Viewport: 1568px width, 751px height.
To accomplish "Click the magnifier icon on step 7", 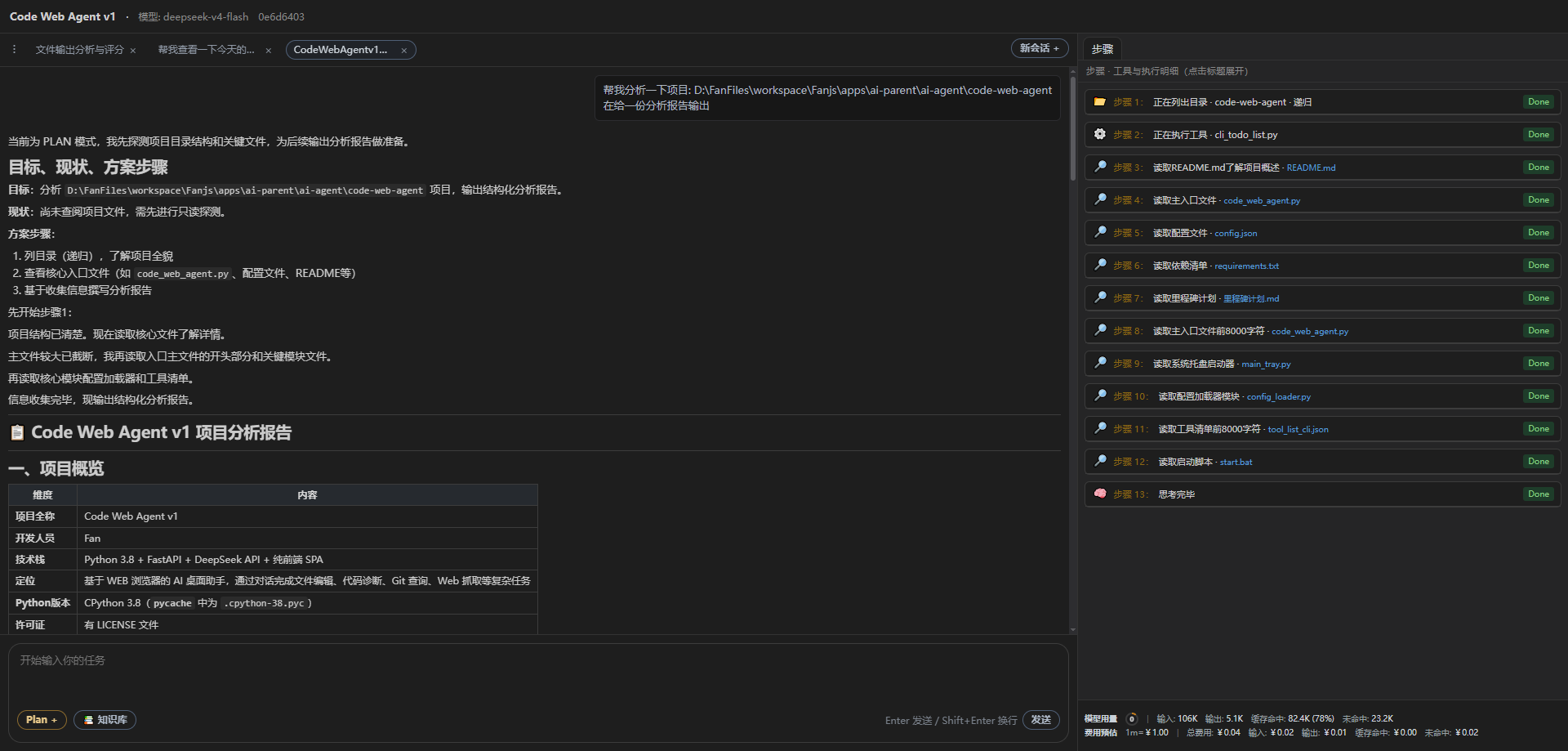I will (1100, 298).
